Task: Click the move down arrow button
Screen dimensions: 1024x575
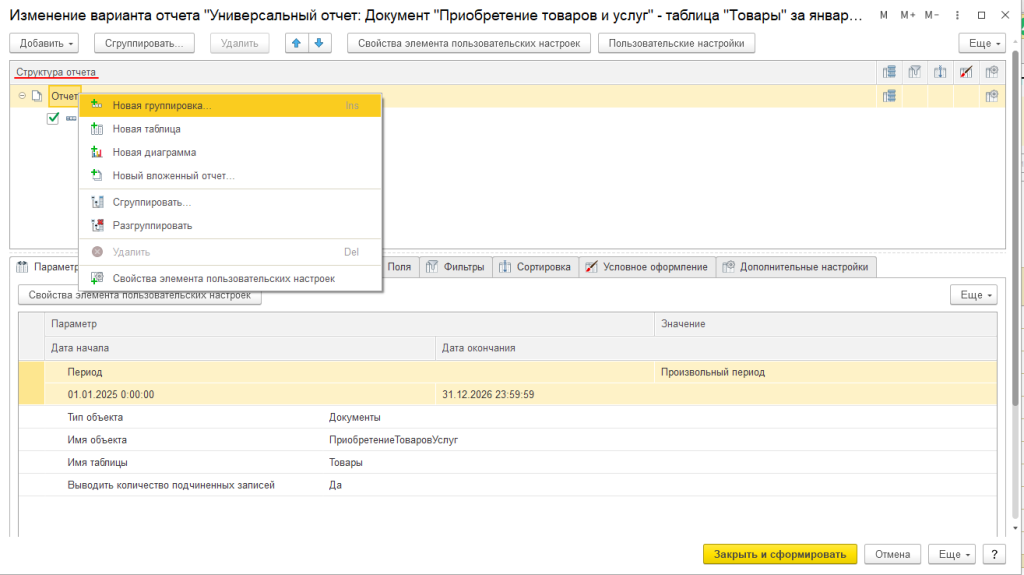Action: tap(319, 43)
